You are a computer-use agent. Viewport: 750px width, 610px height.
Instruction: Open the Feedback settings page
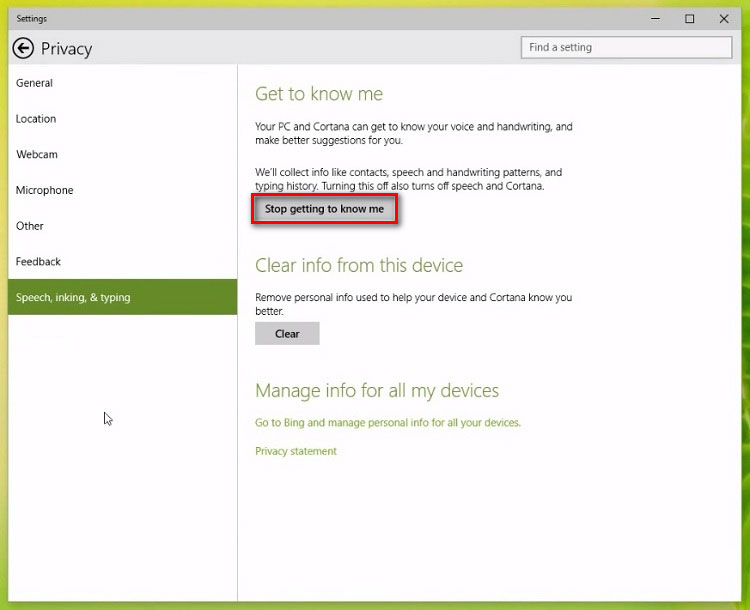pyautogui.click(x=39, y=262)
